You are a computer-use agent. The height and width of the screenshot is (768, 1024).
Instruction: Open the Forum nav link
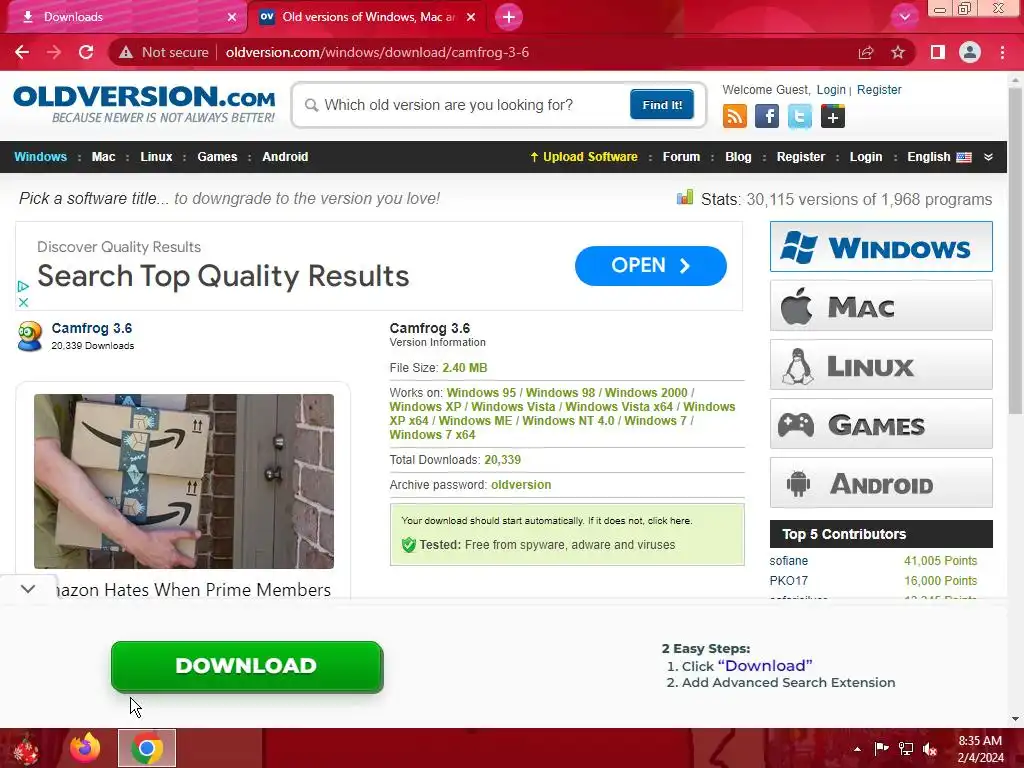point(681,157)
